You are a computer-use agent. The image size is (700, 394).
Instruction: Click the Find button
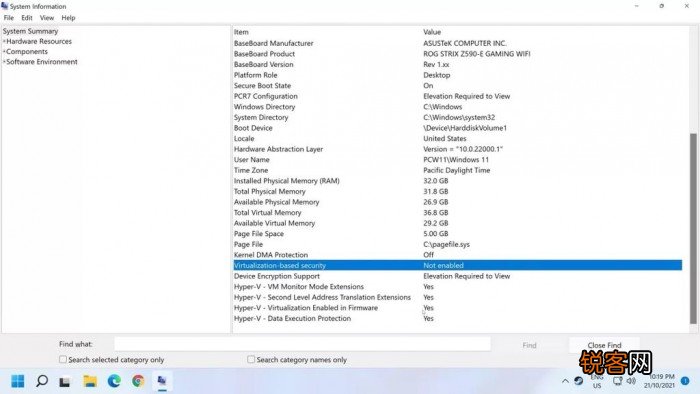click(x=529, y=345)
